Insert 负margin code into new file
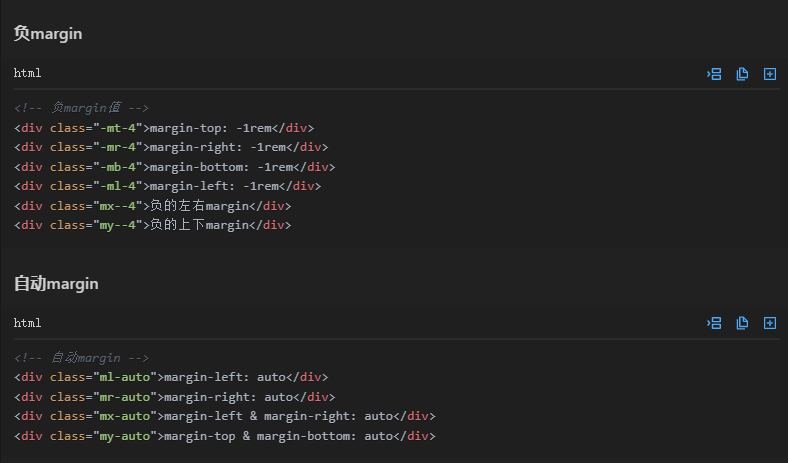This screenshot has height=463, width=788. (770, 74)
